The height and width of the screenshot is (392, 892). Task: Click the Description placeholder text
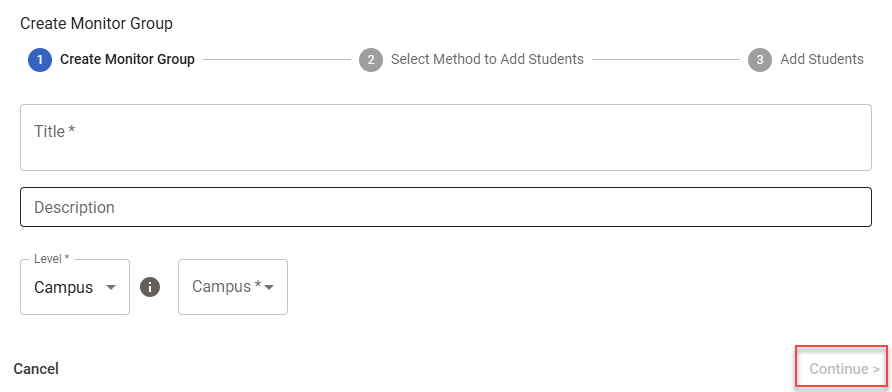tap(75, 207)
